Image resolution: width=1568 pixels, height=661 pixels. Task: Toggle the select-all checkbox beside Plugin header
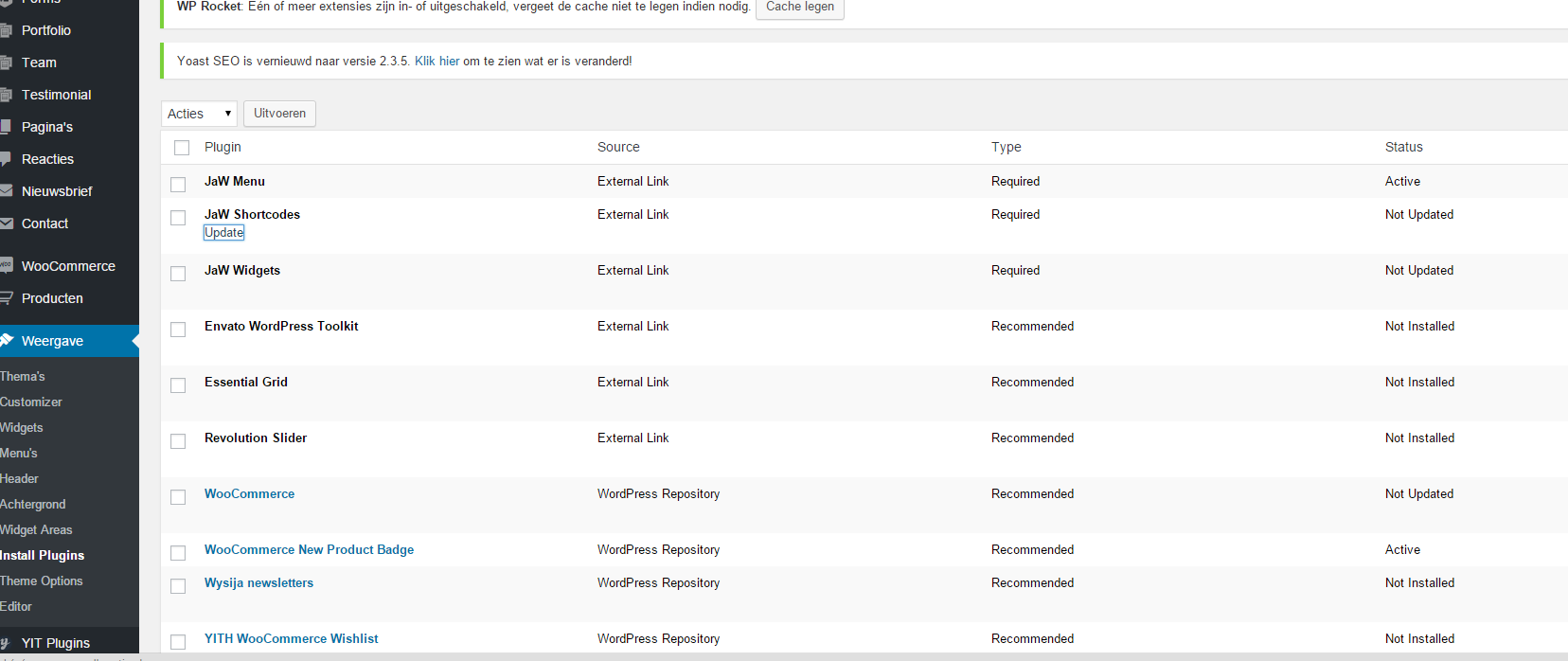pos(182,148)
